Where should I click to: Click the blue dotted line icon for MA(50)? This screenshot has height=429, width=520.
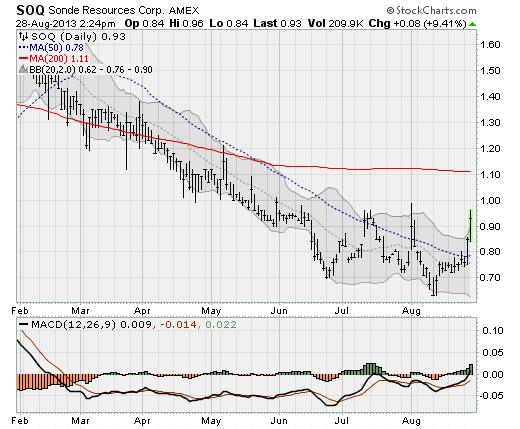24,48
